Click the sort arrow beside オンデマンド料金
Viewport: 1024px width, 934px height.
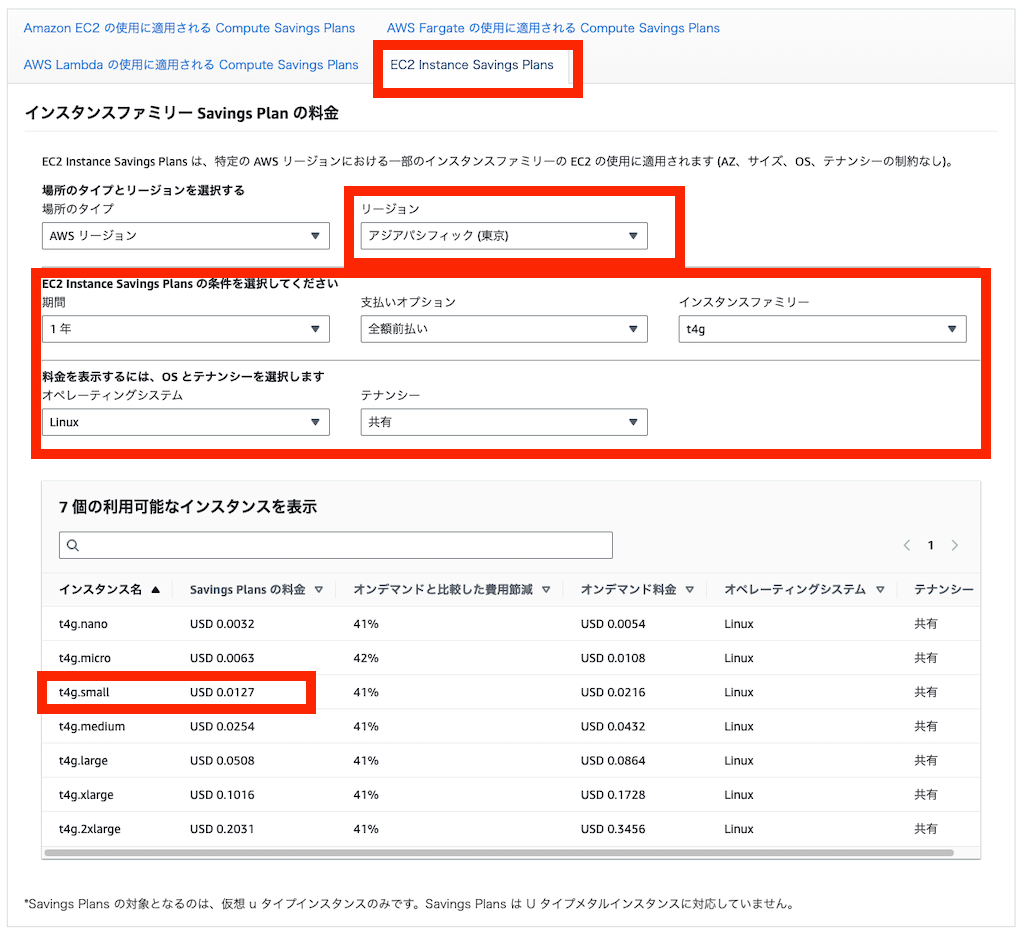click(690, 590)
